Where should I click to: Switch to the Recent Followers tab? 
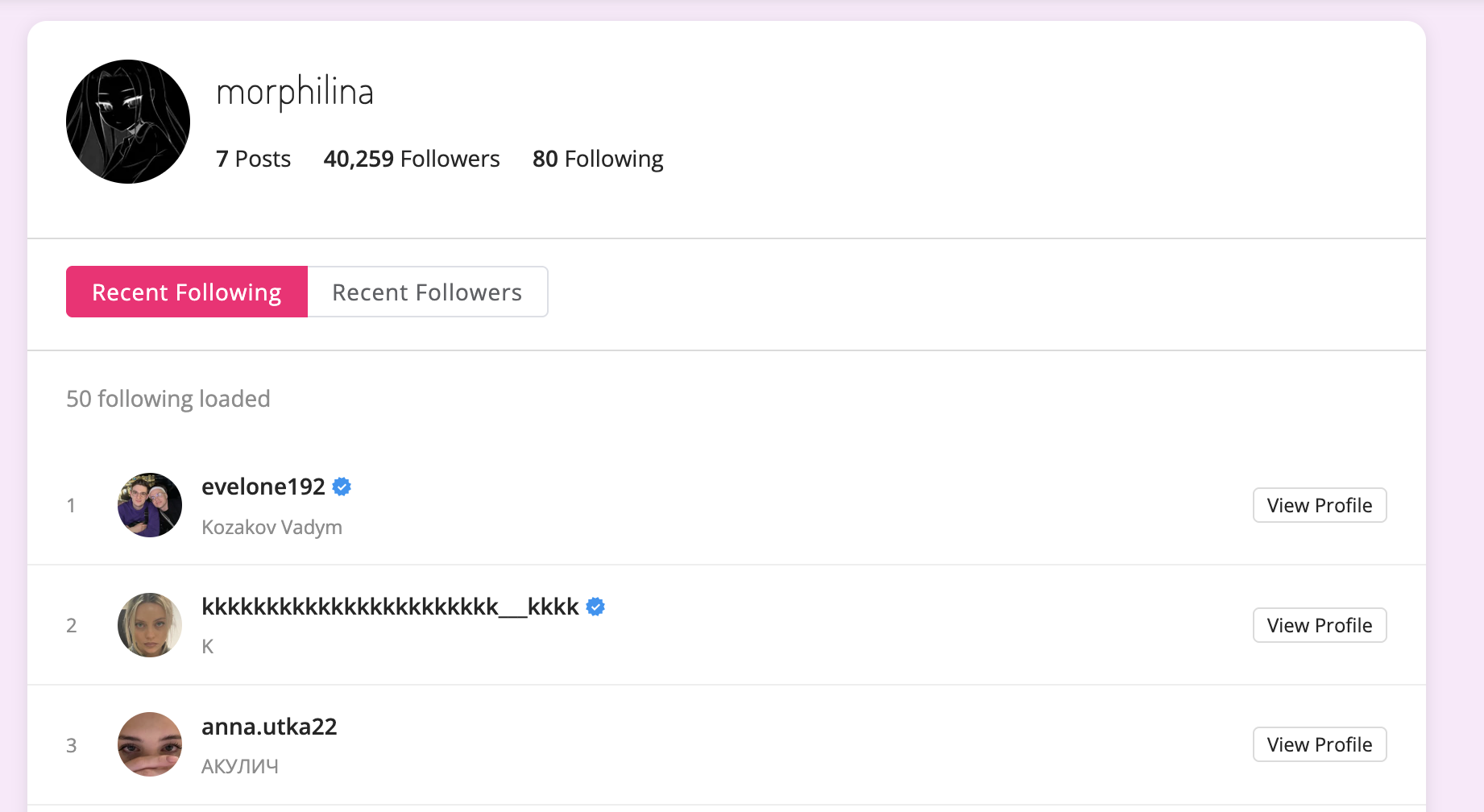[x=427, y=292]
